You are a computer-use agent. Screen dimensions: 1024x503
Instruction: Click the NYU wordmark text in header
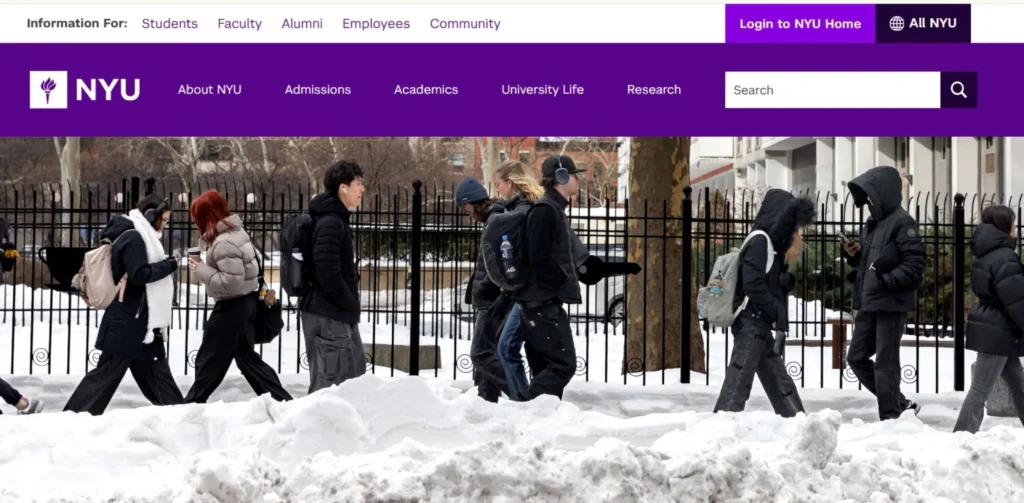tap(108, 90)
